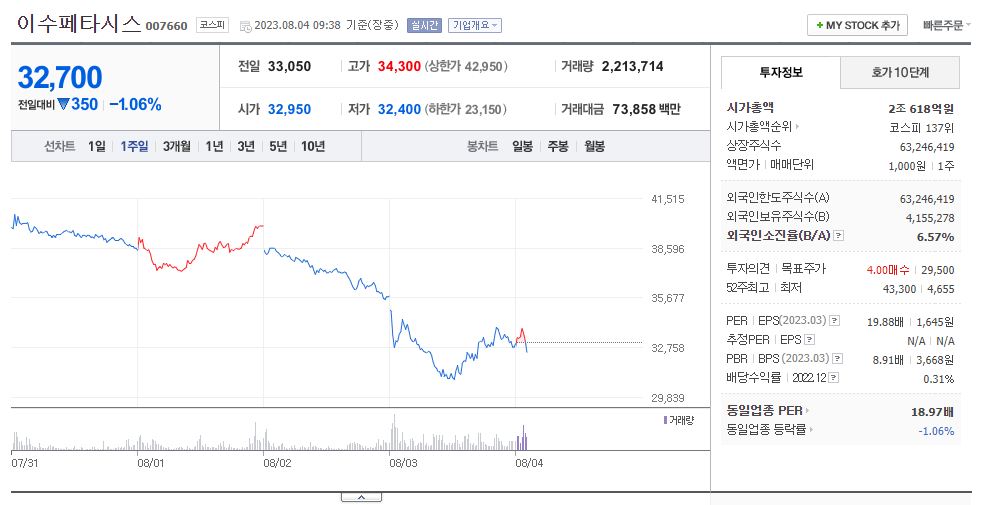Screen dimensions: 984x505
Task: Open the 동일업종 등락률 link
Action: pos(766,430)
